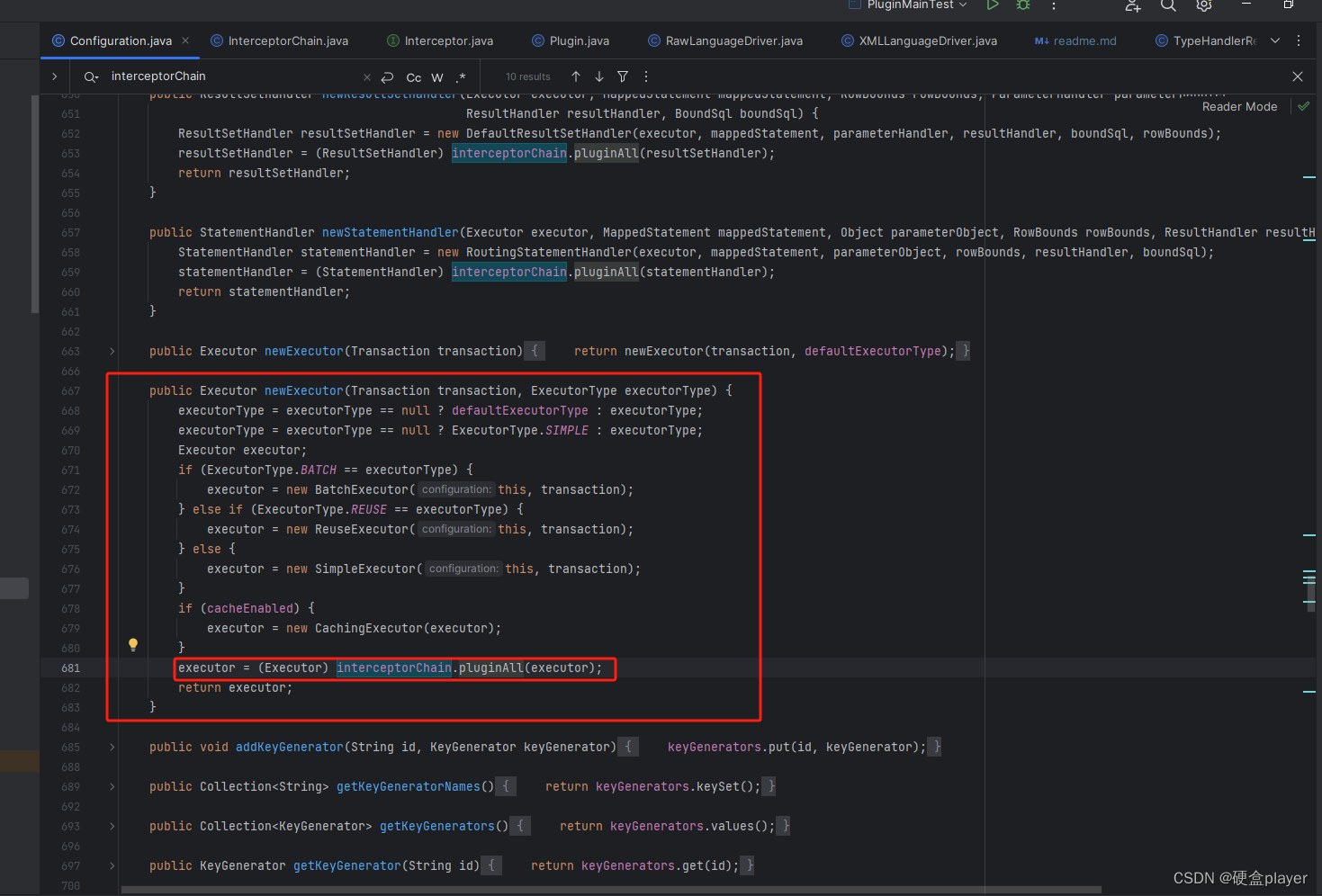
Task: Click line number 681 in gutter
Action: pos(70,668)
